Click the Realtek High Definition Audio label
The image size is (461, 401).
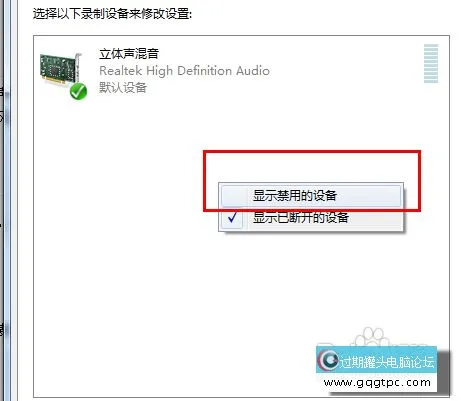pos(184,71)
